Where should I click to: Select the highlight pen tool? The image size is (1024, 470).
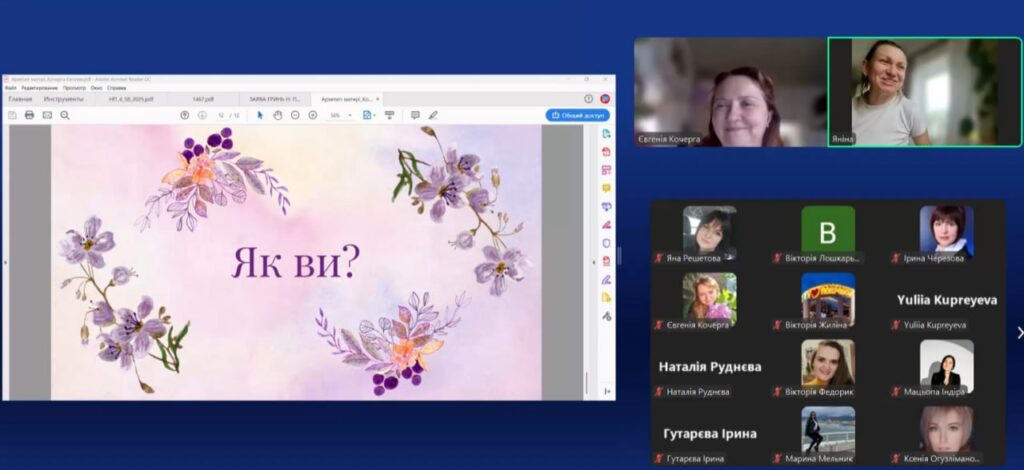tap(433, 115)
